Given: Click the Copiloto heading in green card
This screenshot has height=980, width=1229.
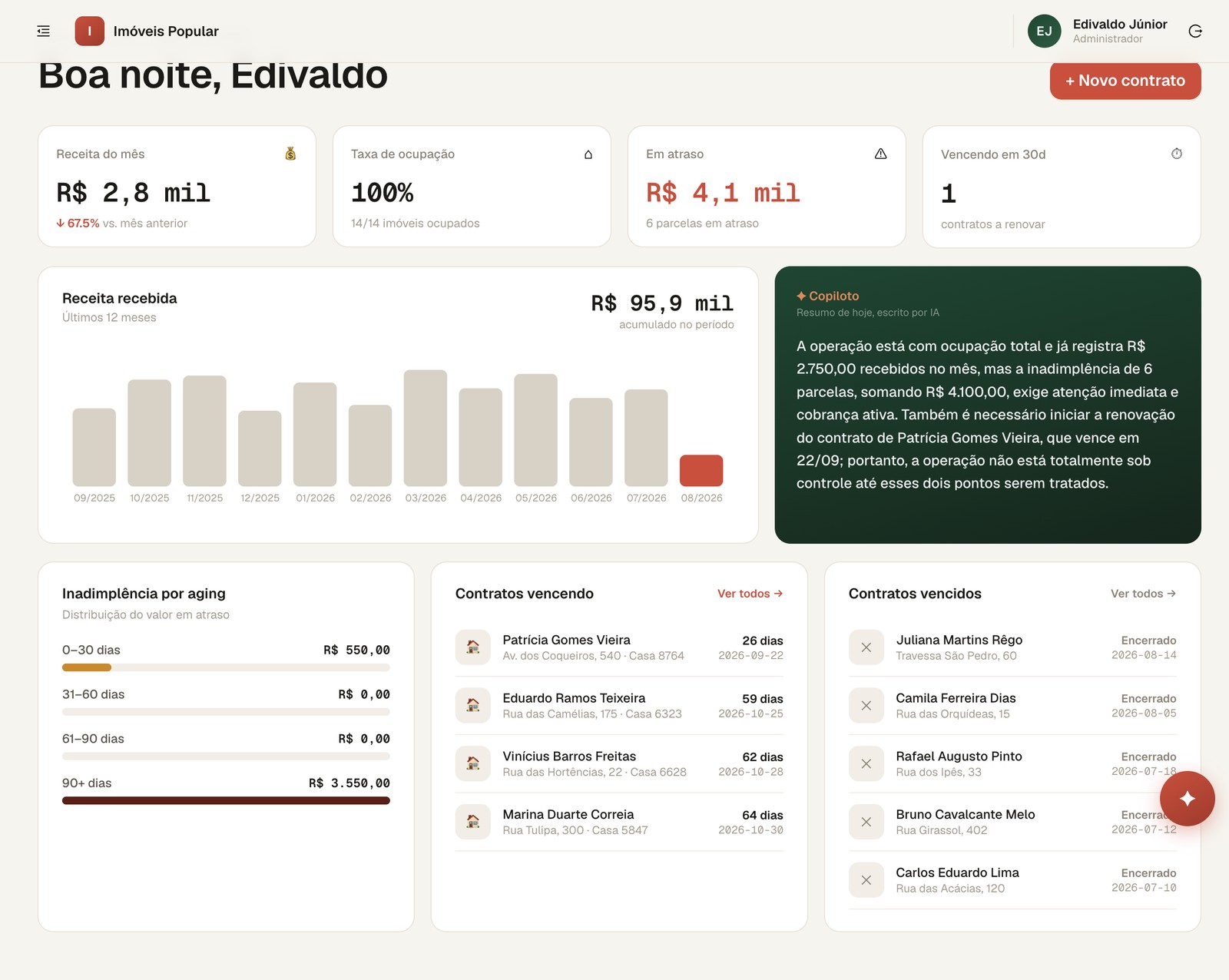Looking at the screenshot, I should click(828, 296).
